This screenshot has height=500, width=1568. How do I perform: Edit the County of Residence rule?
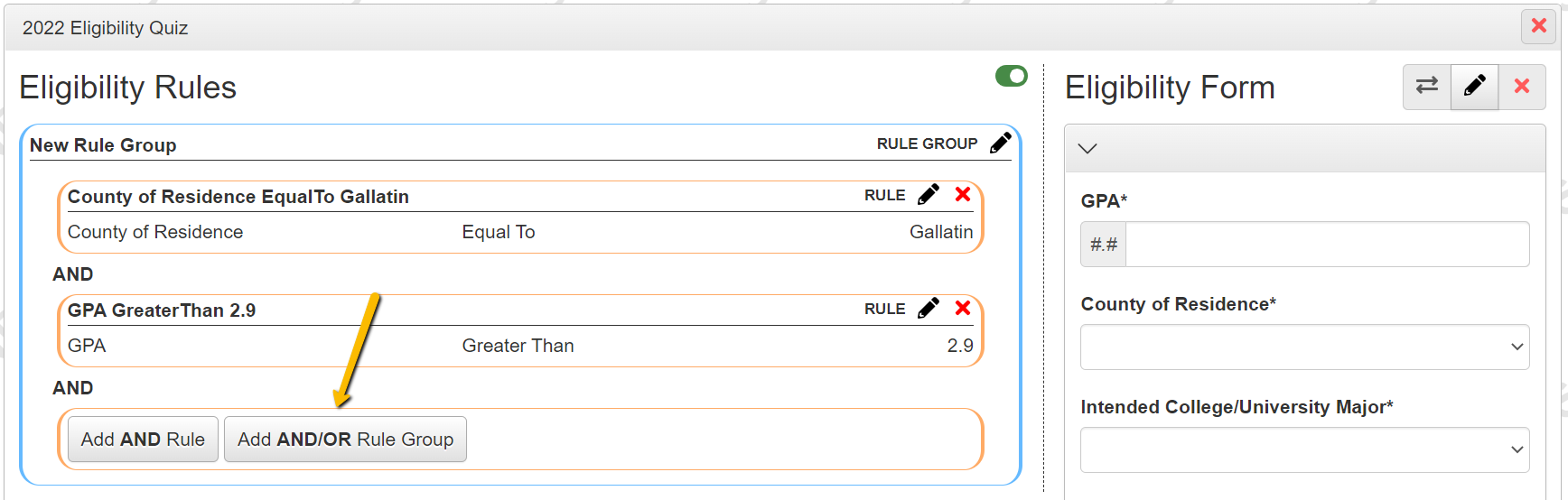point(929,195)
